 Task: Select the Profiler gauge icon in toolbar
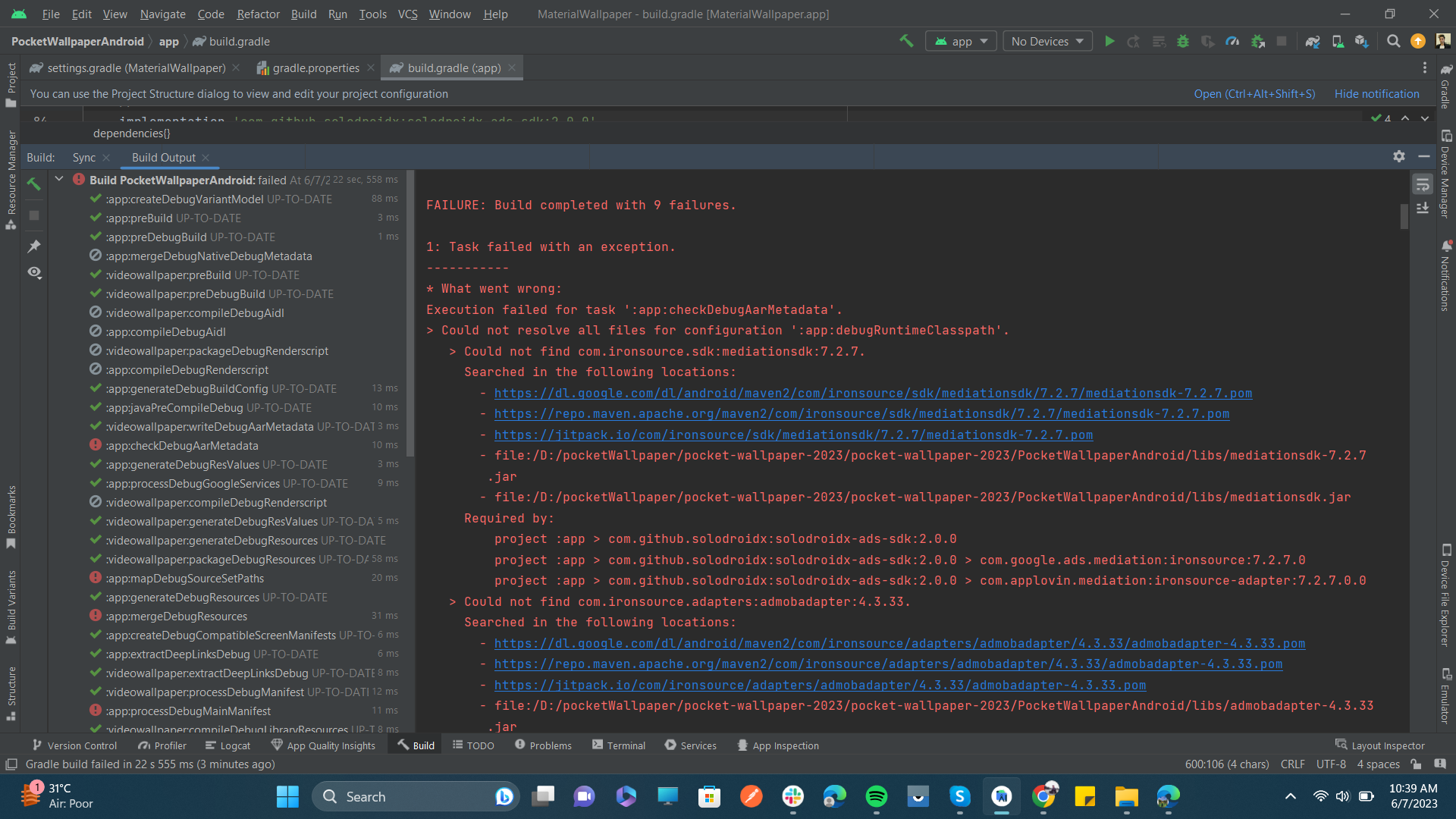click(1232, 41)
